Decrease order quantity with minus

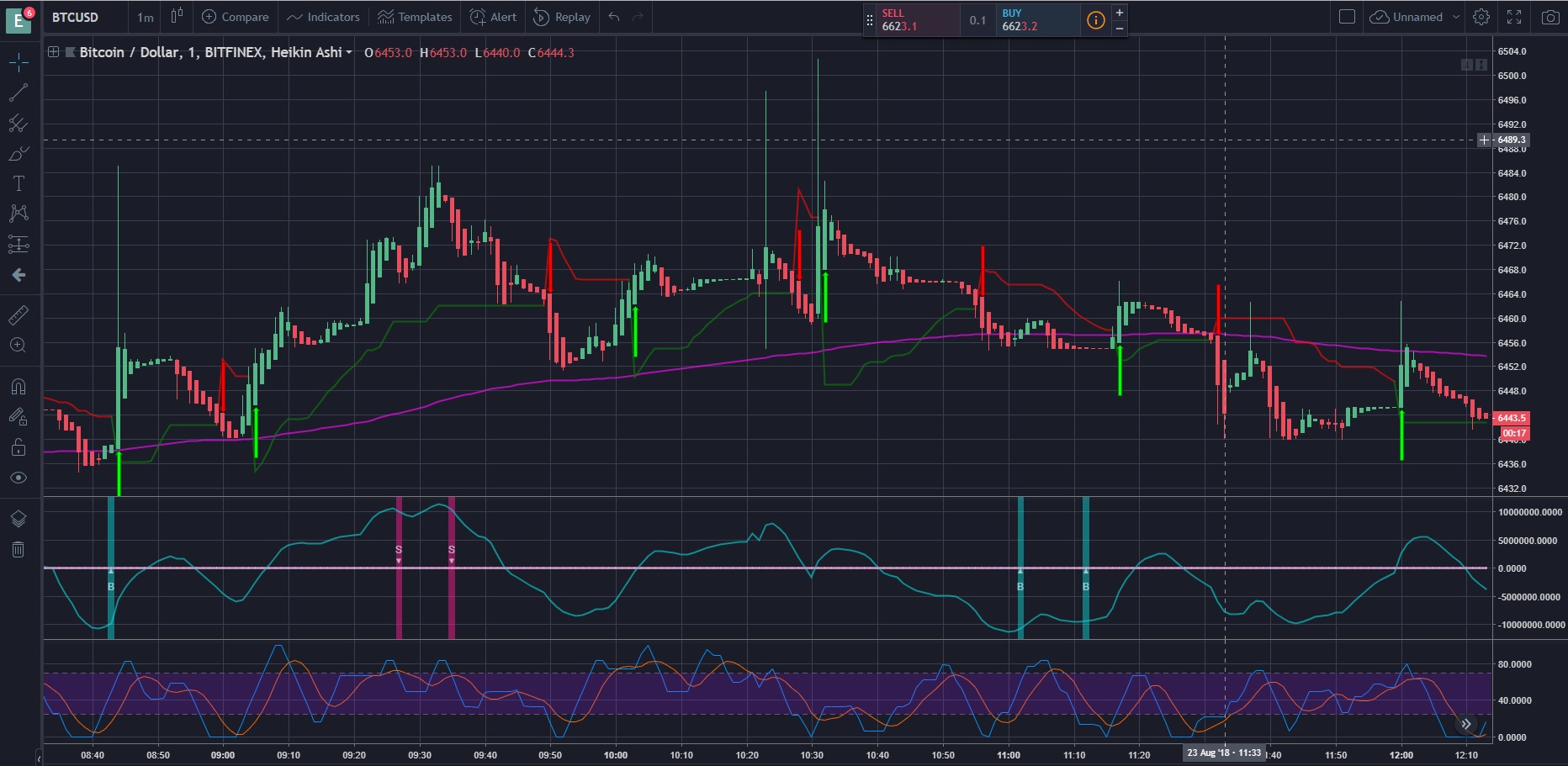pyautogui.click(x=1120, y=28)
